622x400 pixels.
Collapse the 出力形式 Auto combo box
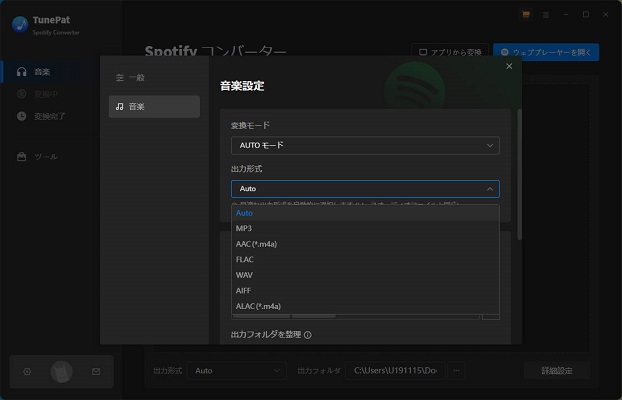point(365,189)
